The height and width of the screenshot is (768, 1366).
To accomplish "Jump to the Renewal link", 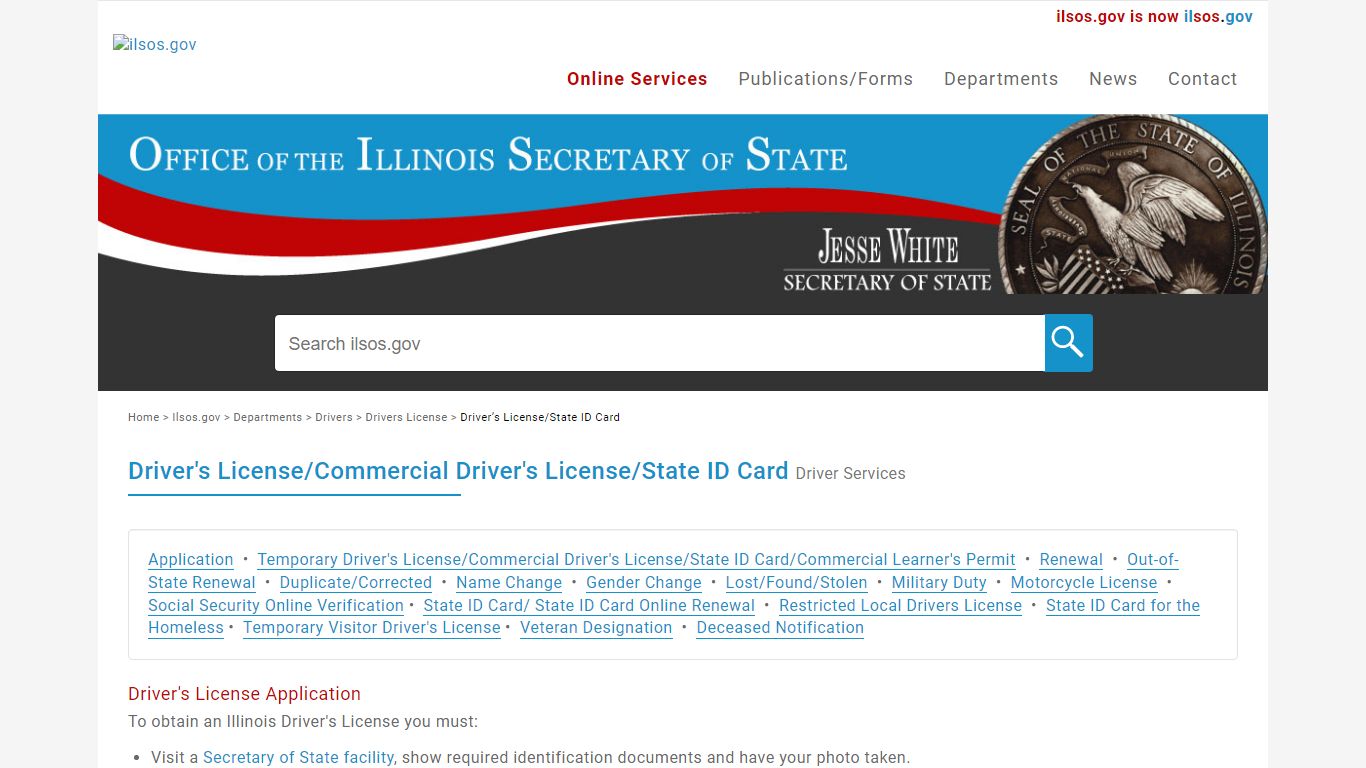I will click(1071, 559).
